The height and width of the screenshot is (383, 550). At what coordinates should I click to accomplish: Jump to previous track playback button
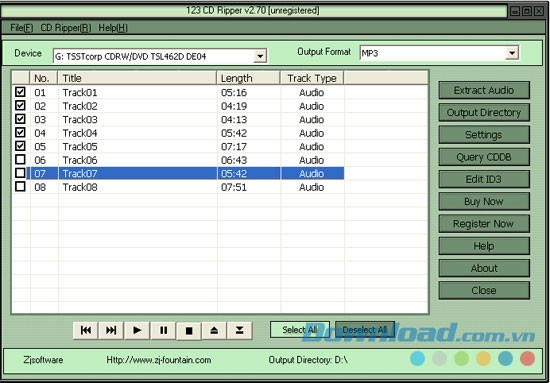85,330
